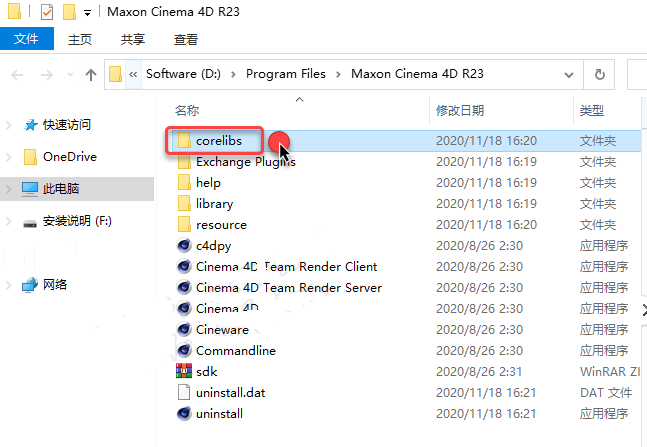647x447 pixels.
Task: Select Cinema 4D Team Render Server icon
Action: coord(184,287)
